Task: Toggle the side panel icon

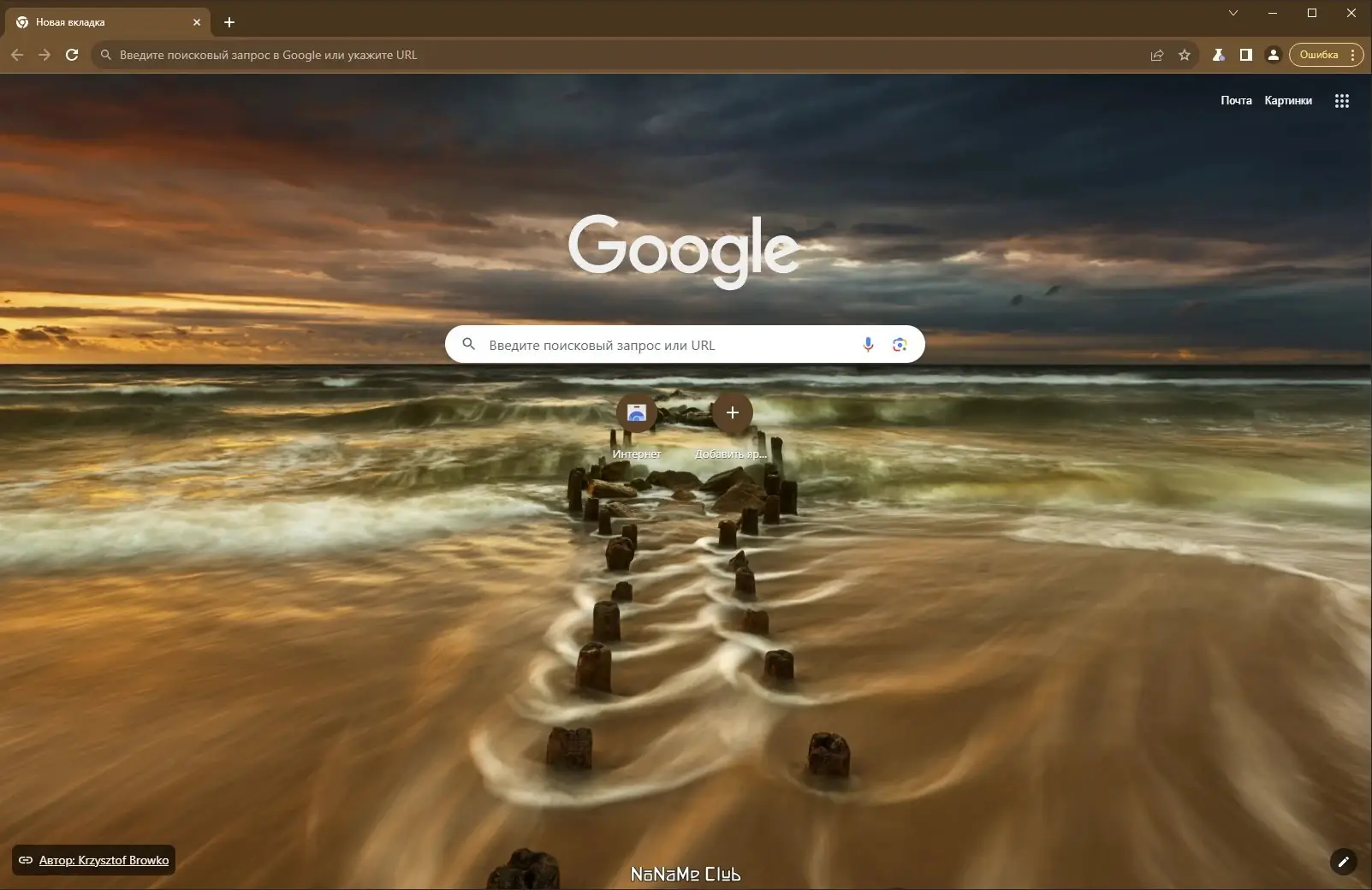Action: pos(1245,55)
